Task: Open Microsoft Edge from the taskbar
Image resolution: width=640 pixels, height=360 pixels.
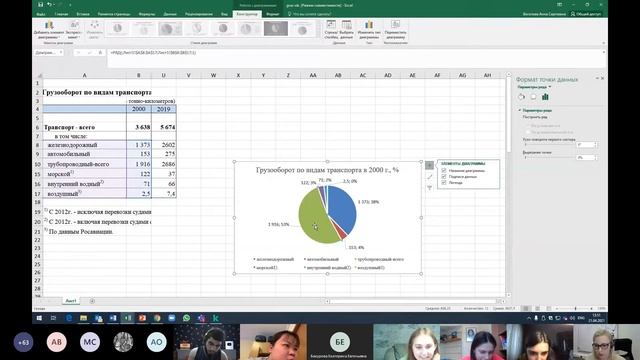Action: [x=69, y=318]
